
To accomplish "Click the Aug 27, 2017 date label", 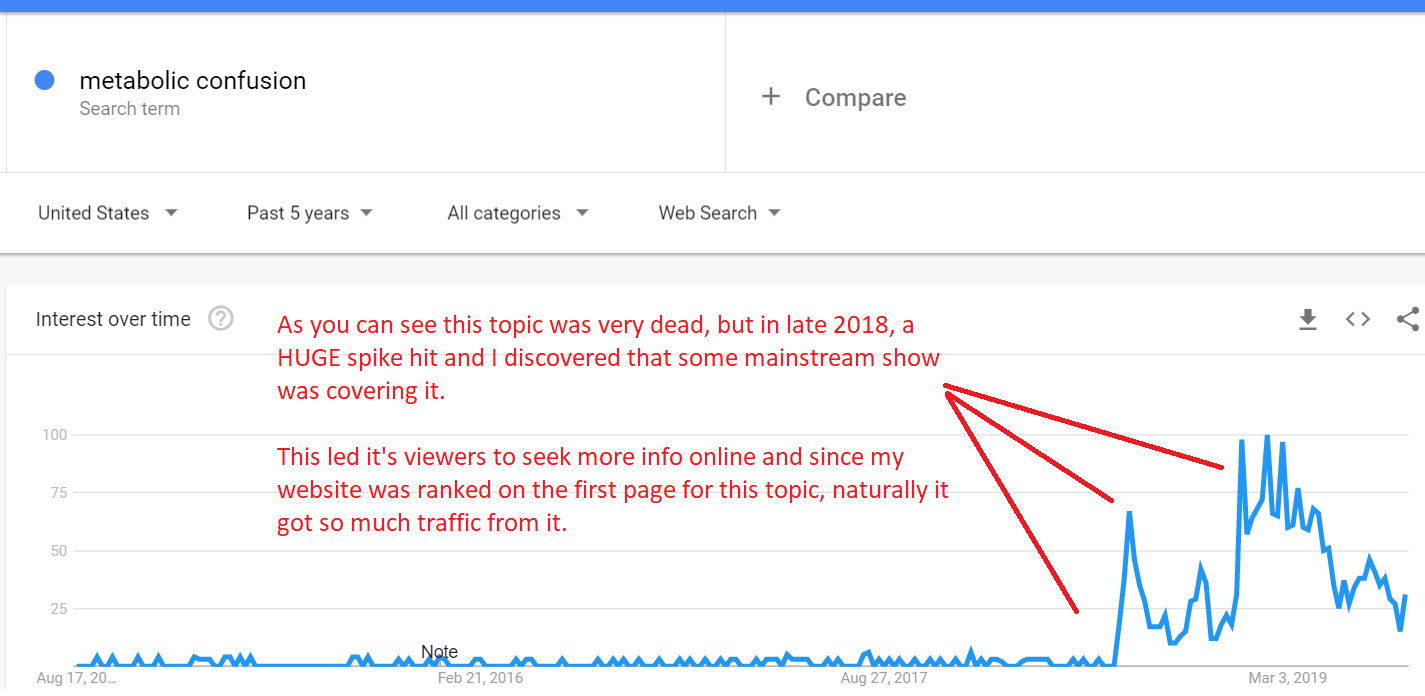I will (x=883, y=678).
